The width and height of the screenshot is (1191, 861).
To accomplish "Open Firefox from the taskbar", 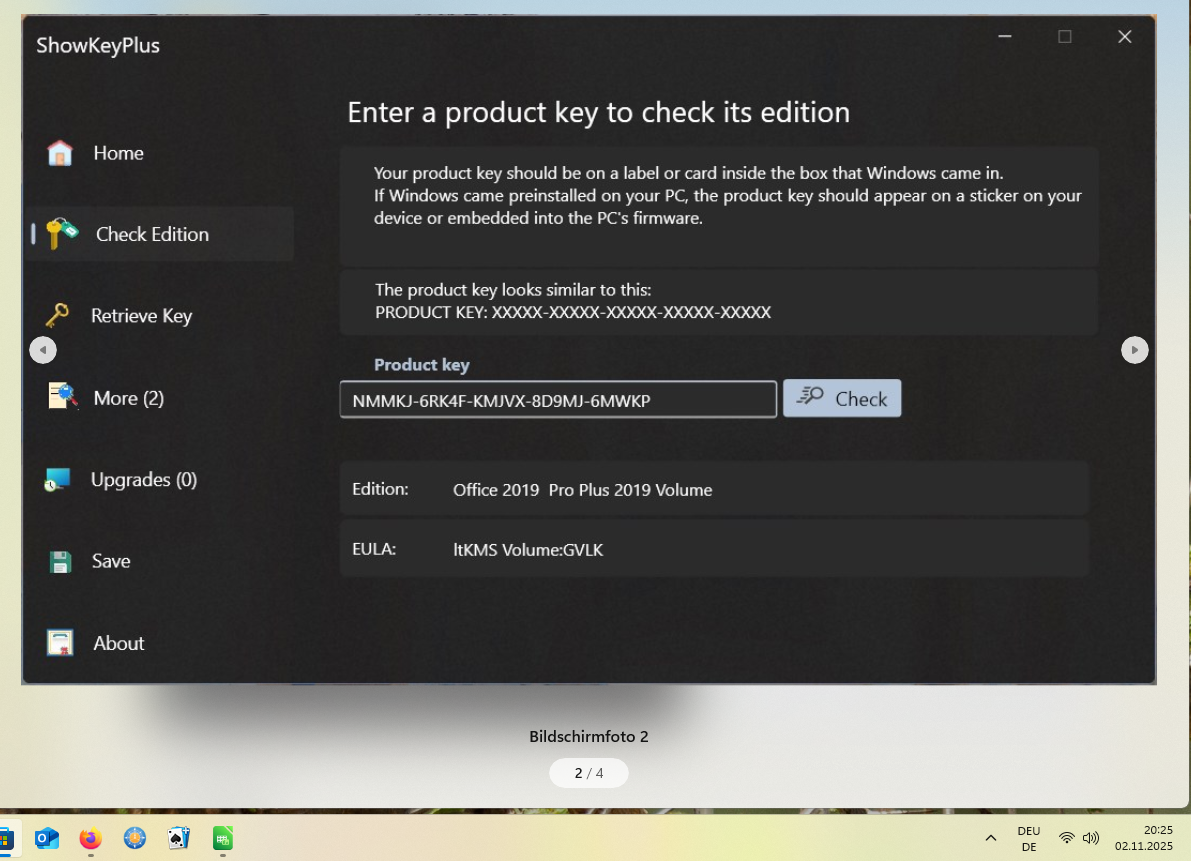I will tap(90, 838).
